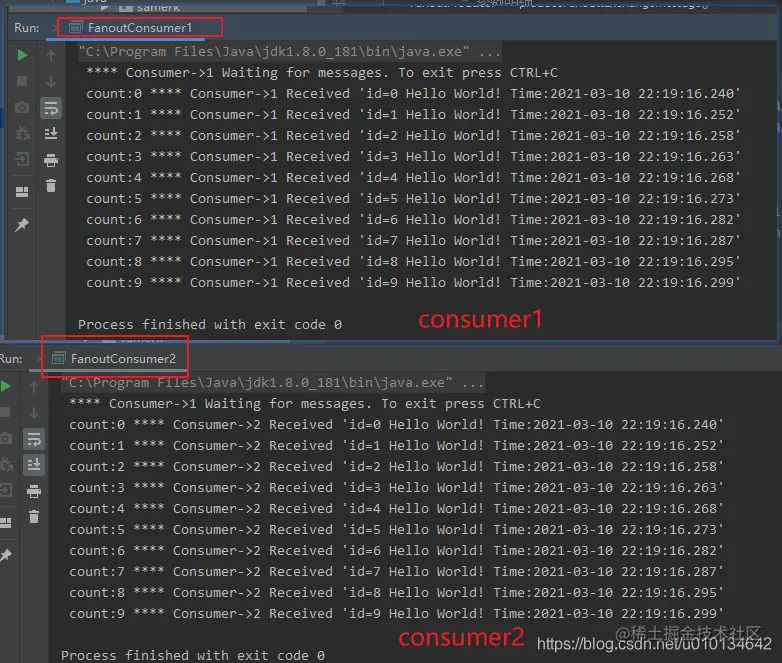Screen dimensions: 782x663
Task: Click count:1 line of Consumer->1 output
Action: coord(413,115)
